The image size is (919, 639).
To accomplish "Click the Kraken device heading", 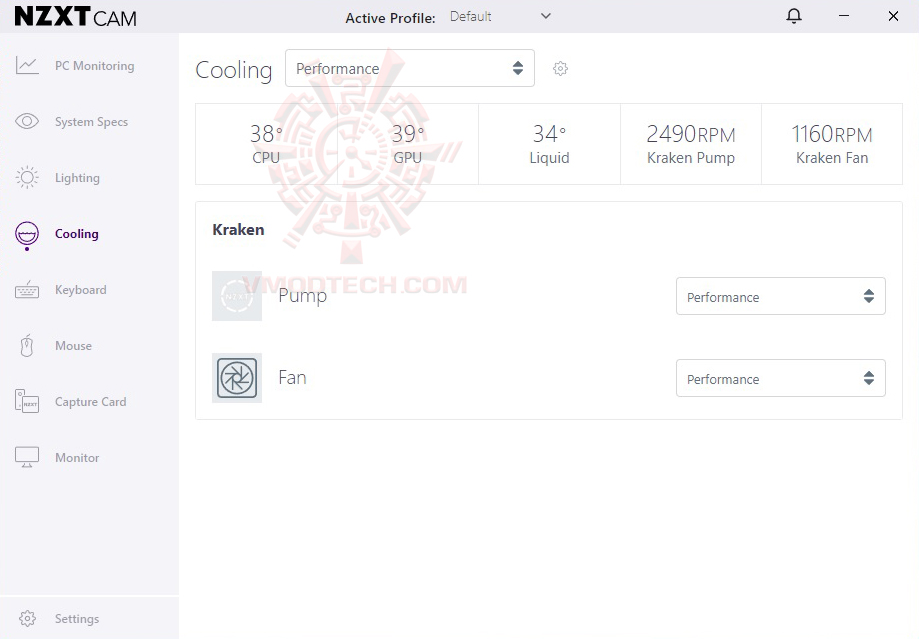I will (238, 229).
